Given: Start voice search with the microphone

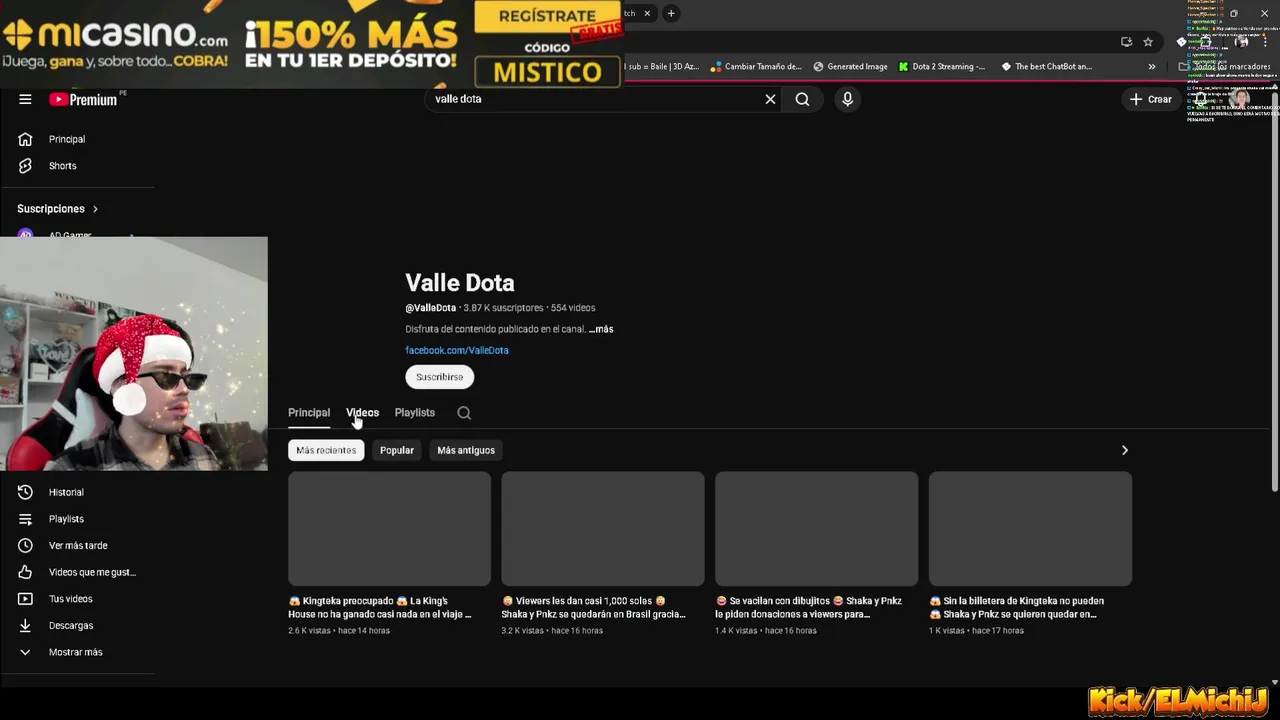Looking at the screenshot, I should (847, 99).
